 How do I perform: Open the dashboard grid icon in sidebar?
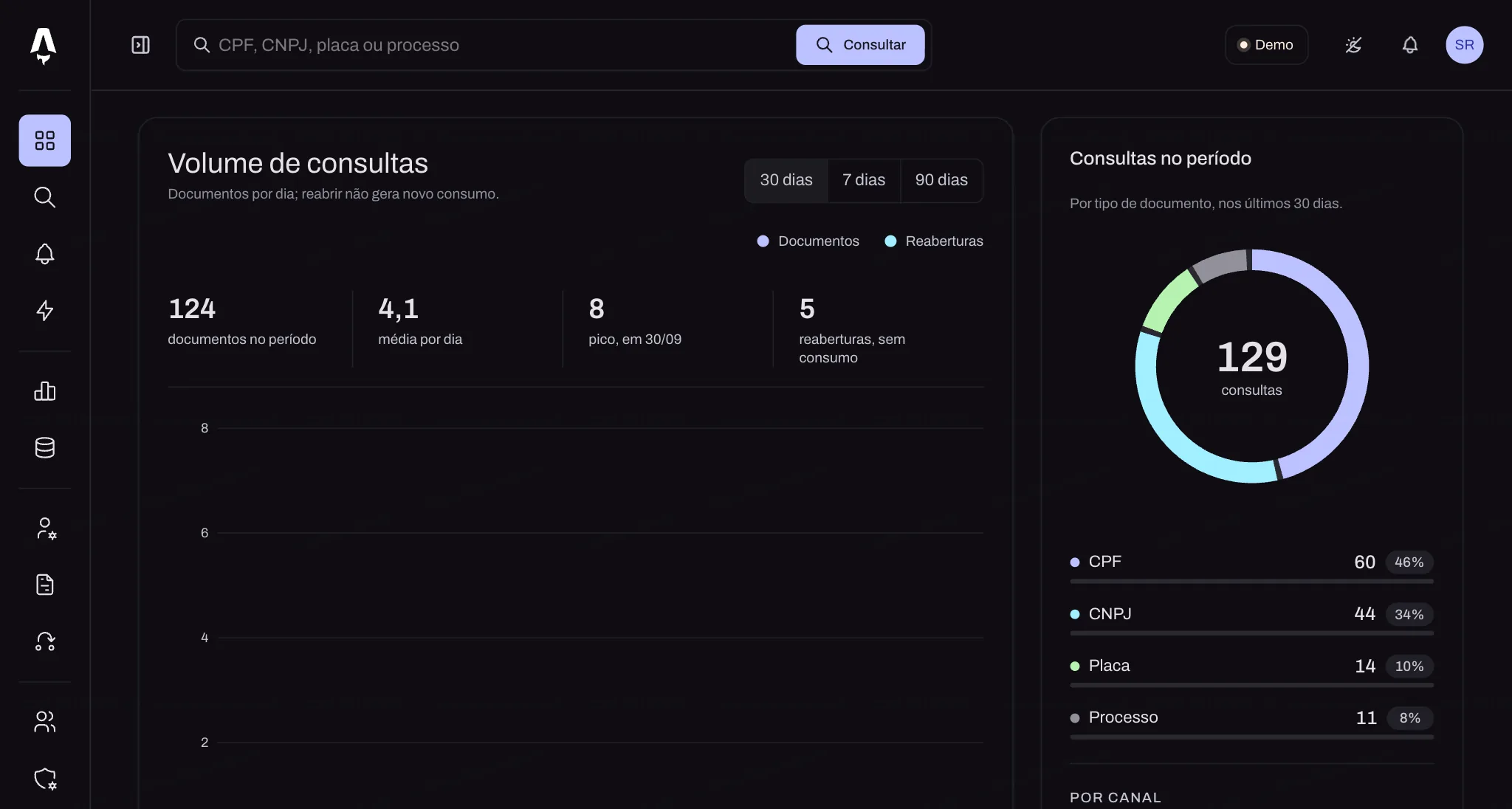tap(45, 140)
